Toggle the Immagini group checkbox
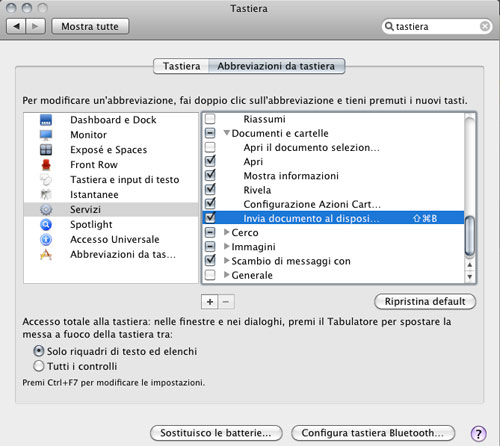 click(210, 246)
